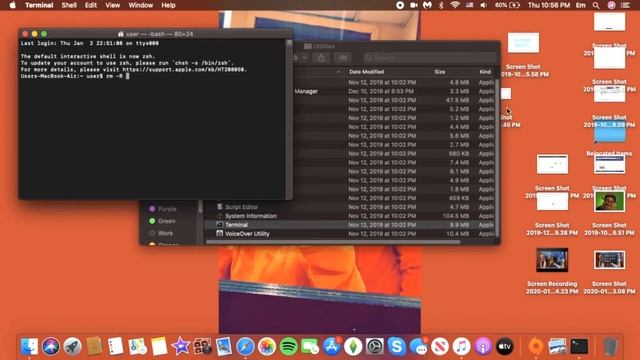The width and height of the screenshot is (640, 360).
Task: Open Music app in the dock
Action: [x=461, y=347]
